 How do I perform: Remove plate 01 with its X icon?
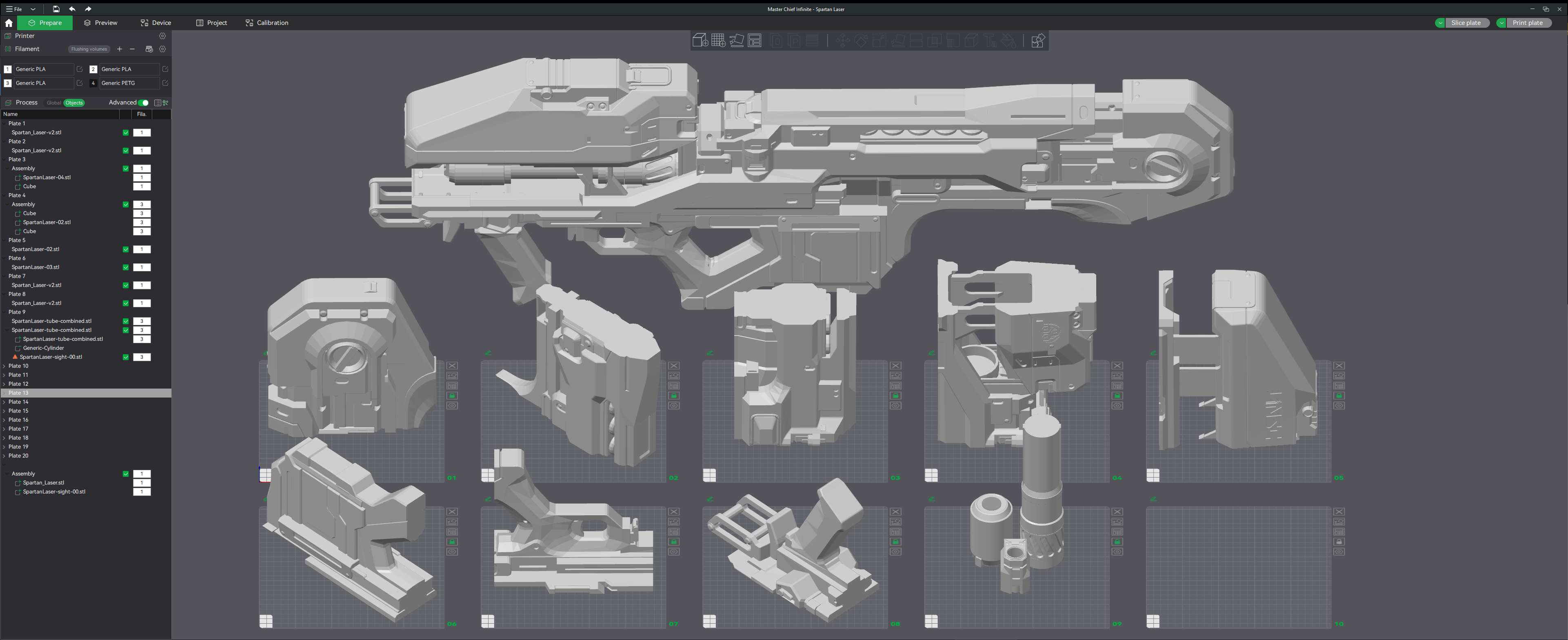(x=452, y=365)
